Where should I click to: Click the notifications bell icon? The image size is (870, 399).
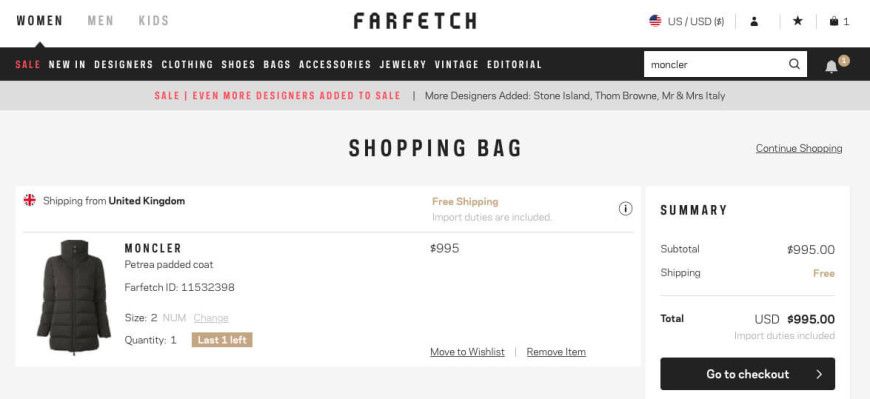[x=831, y=68]
